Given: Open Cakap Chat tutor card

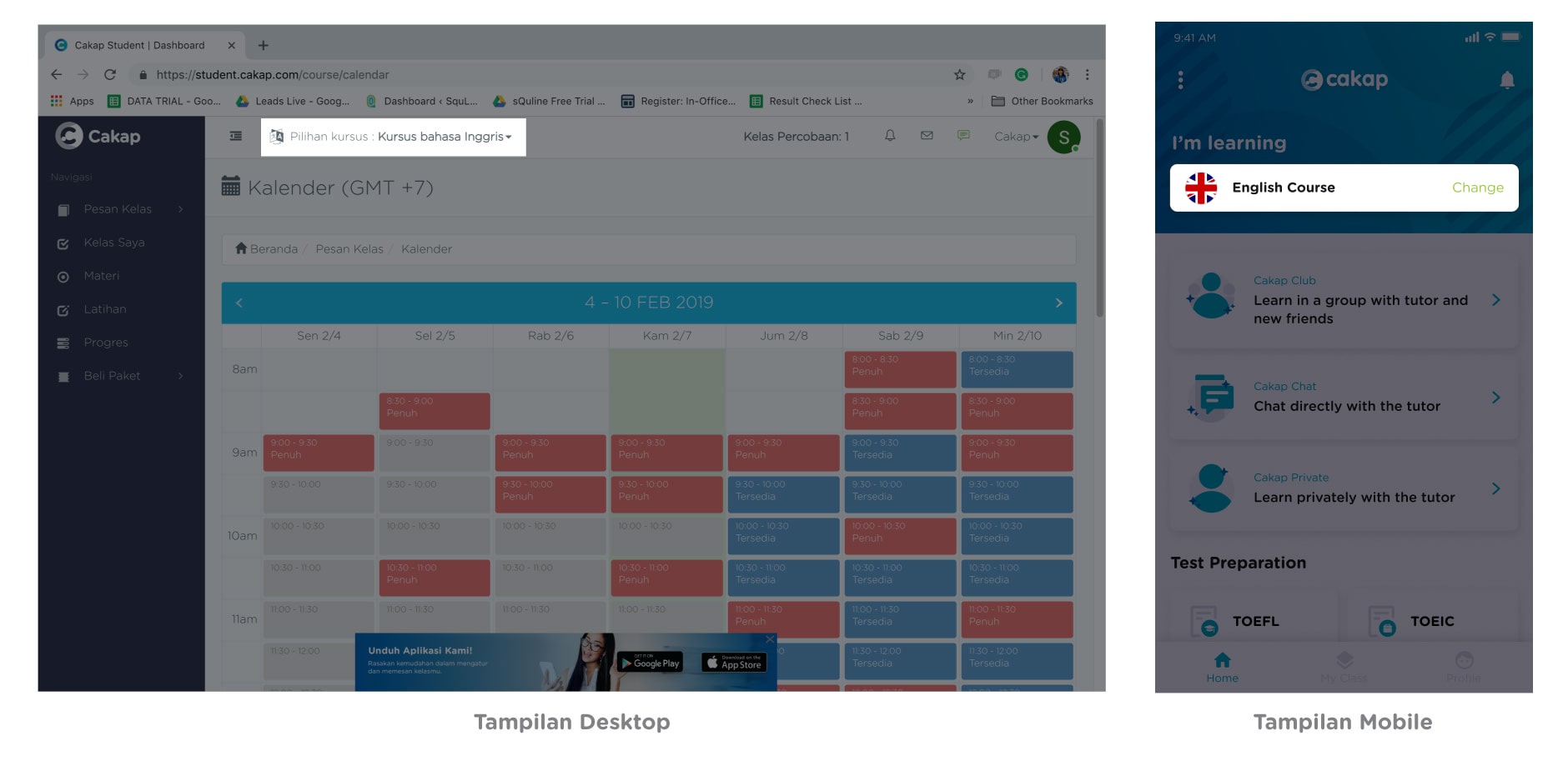Looking at the screenshot, I should (1344, 398).
